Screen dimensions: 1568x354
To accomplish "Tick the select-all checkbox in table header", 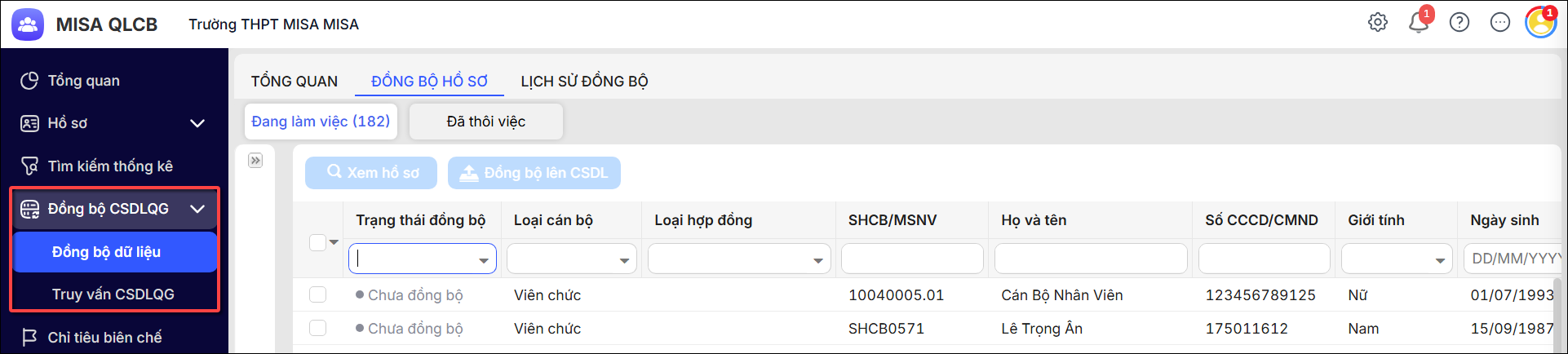I will tap(317, 242).
